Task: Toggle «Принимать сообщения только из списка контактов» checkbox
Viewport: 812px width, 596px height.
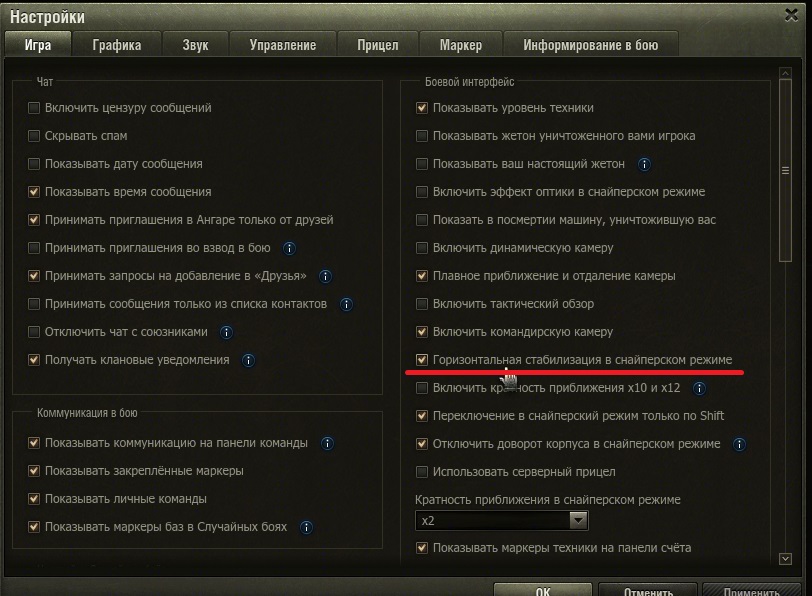Action: (x=34, y=303)
